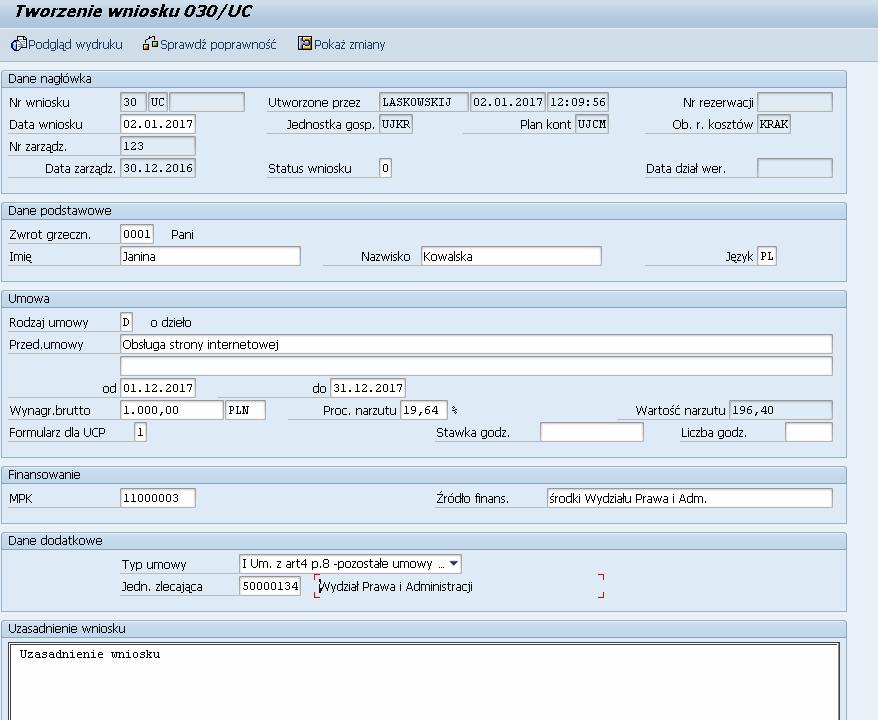Click the 'Umowa' section header

point(29,298)
